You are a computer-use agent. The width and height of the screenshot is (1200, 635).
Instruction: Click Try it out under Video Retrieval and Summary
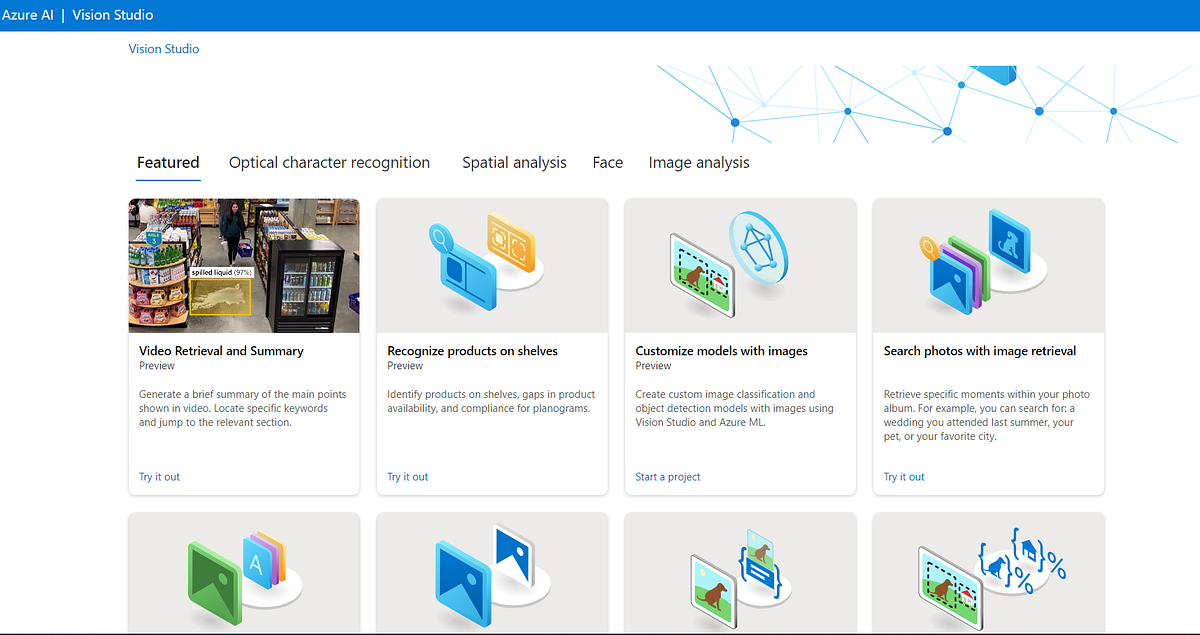click(159, 477)
